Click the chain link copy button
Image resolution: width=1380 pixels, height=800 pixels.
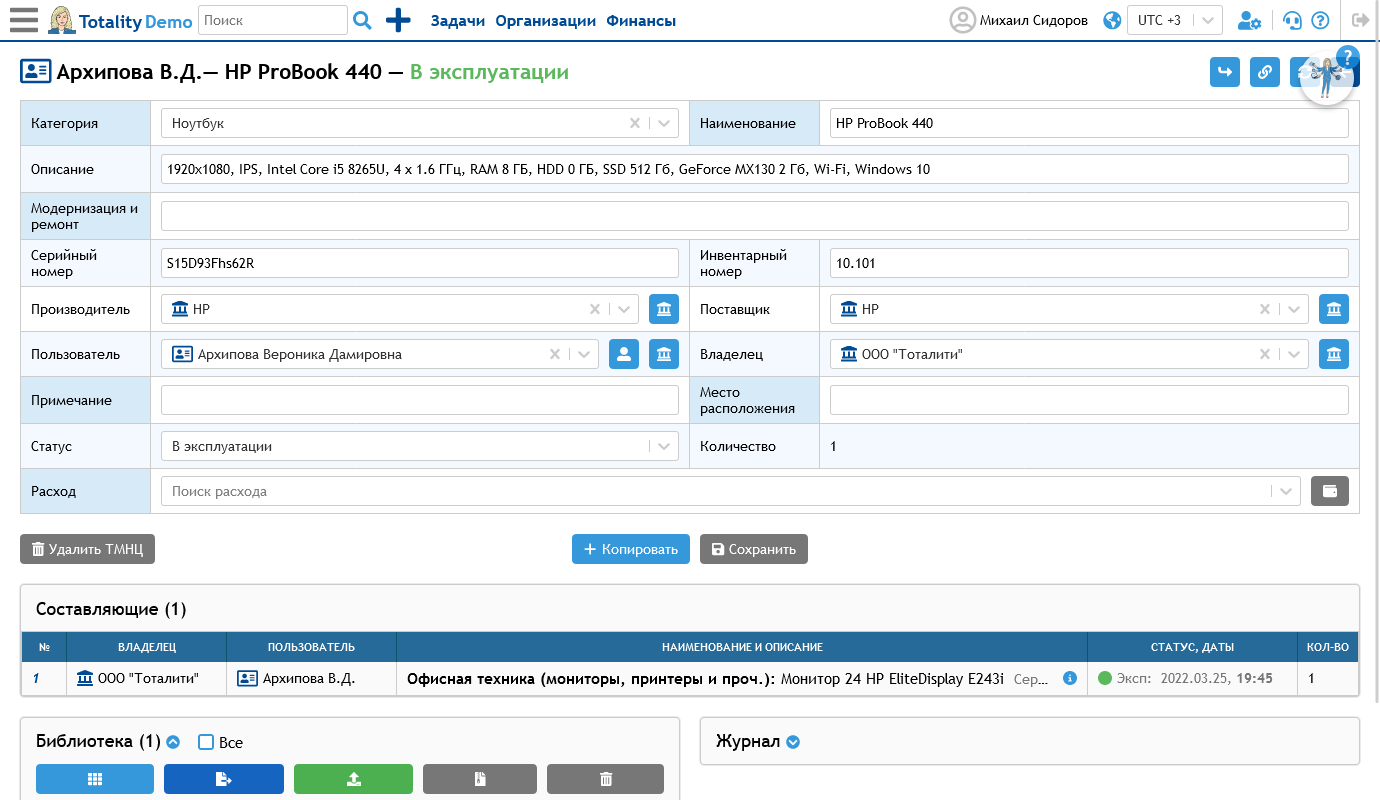pyautogui.click(x=1265, y=72)
